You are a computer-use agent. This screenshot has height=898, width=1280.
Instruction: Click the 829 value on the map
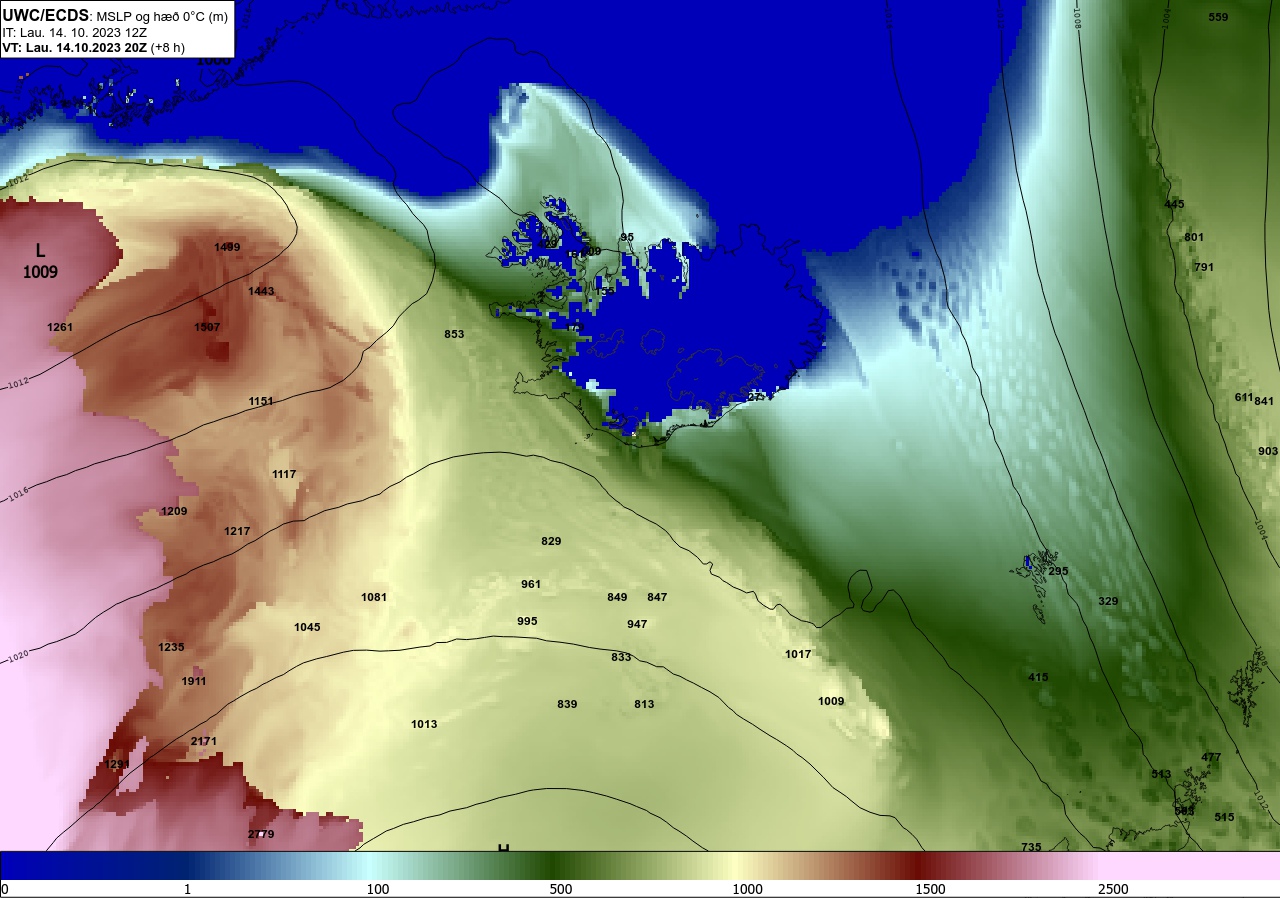(x=551, y=541)
